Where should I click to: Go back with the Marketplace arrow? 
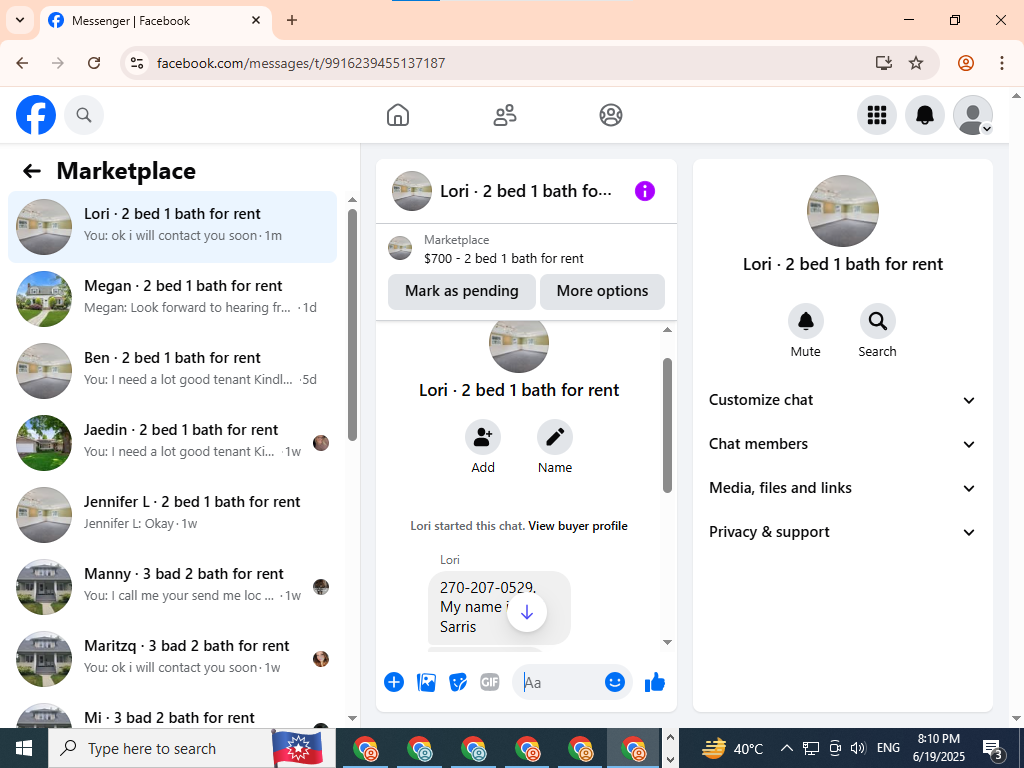point(32,171)
